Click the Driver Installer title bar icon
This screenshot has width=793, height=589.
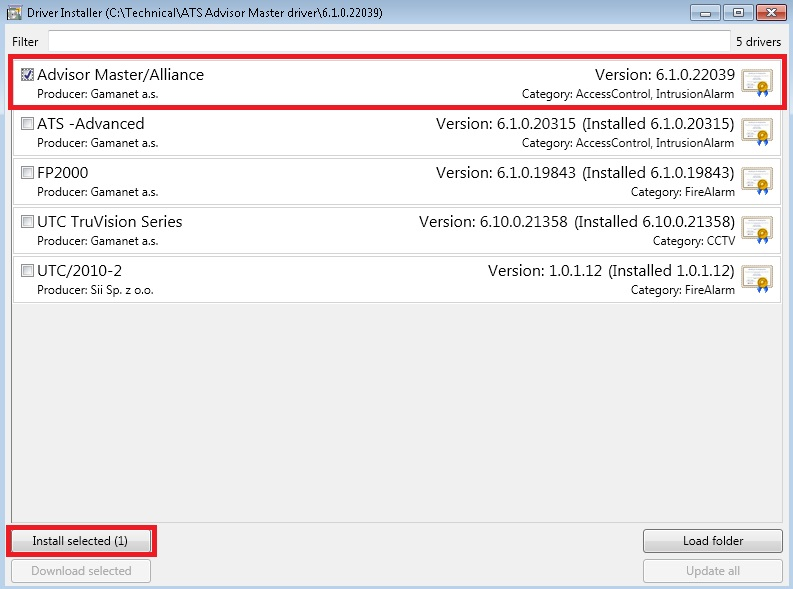point(14,12)
